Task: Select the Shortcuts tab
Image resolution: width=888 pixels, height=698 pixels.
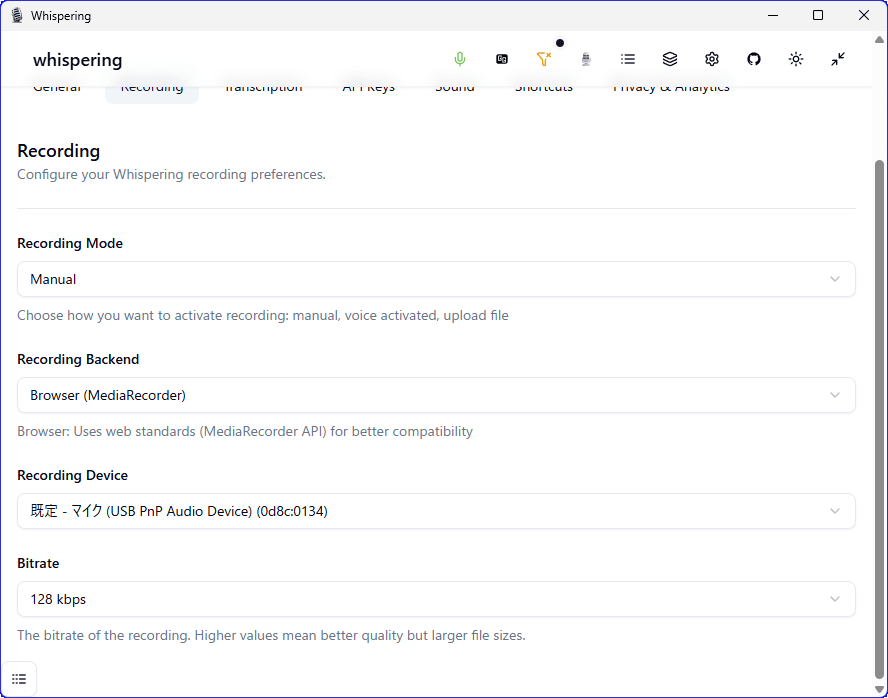Action: pyautogui.click(x=544, y=90)
